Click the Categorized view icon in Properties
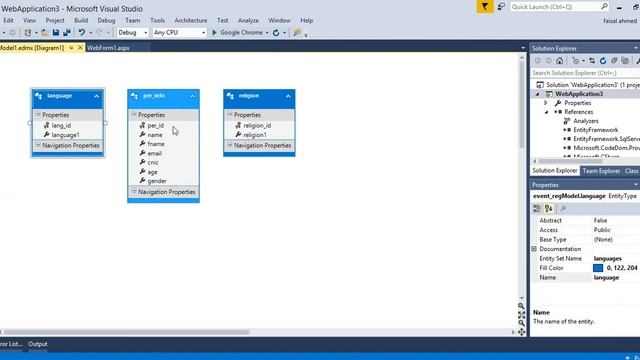 537,209
